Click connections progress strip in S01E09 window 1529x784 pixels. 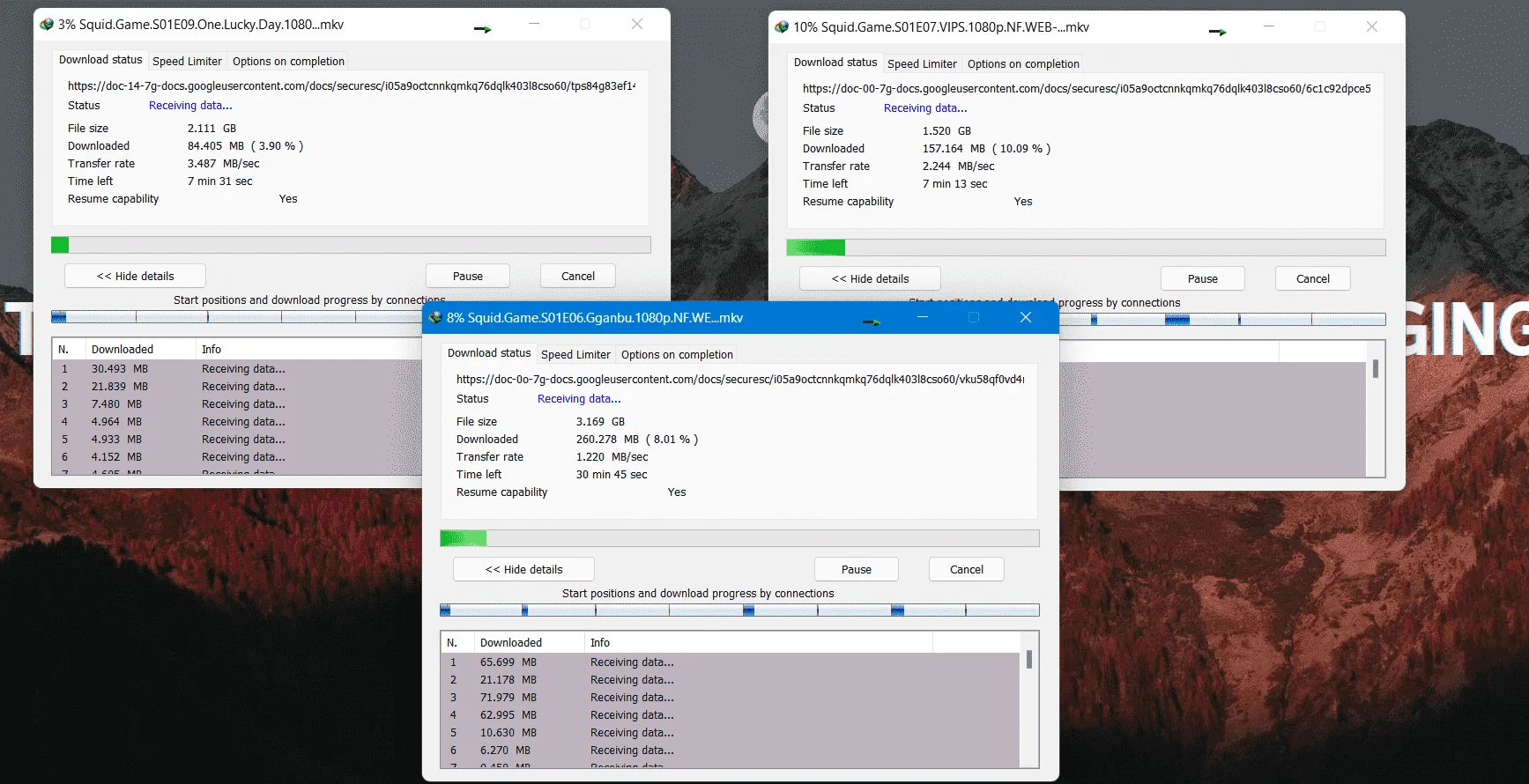pyautogui.click(x=236, y=316)
